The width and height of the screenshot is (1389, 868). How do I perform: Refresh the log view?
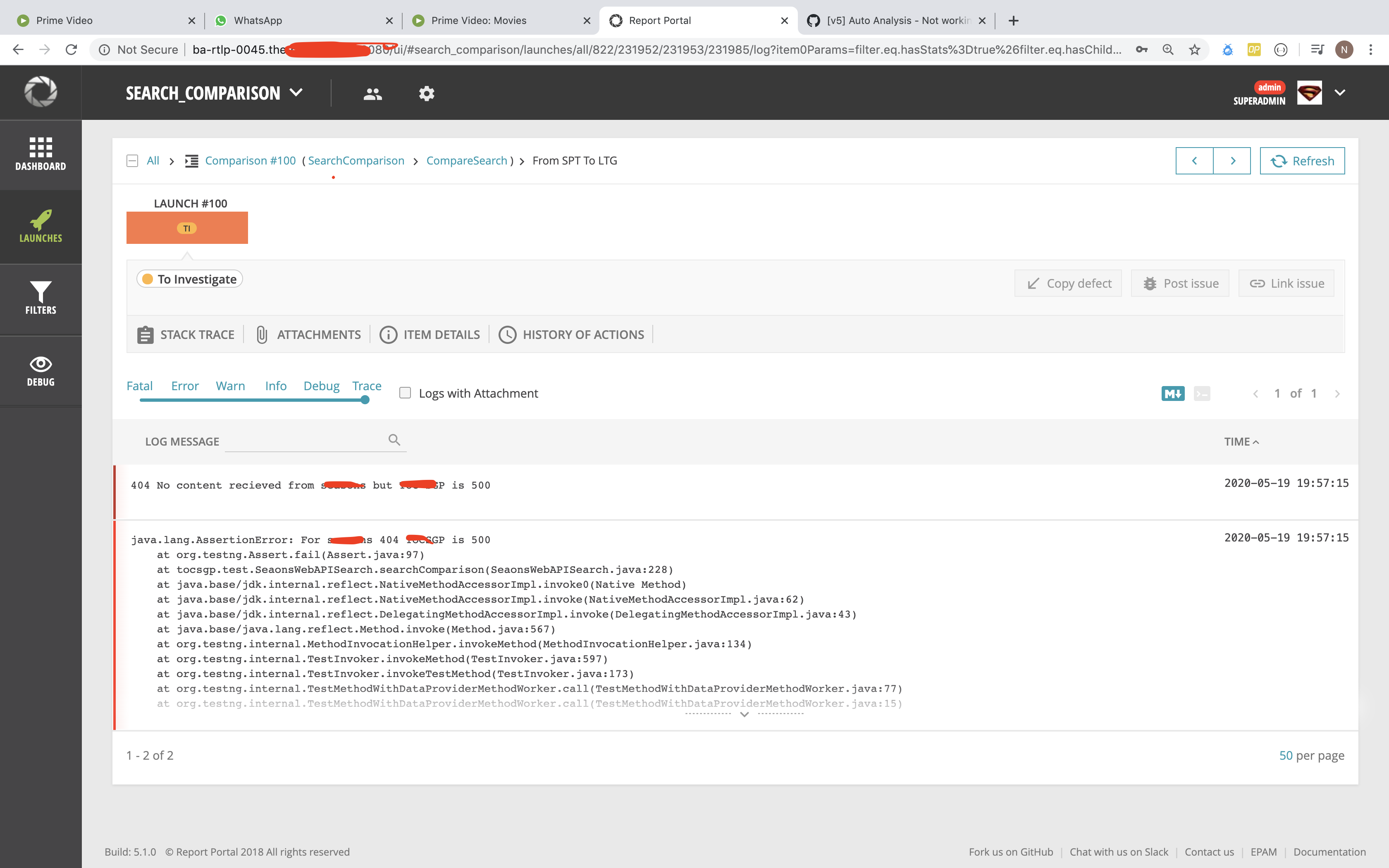coord(1302,161)
